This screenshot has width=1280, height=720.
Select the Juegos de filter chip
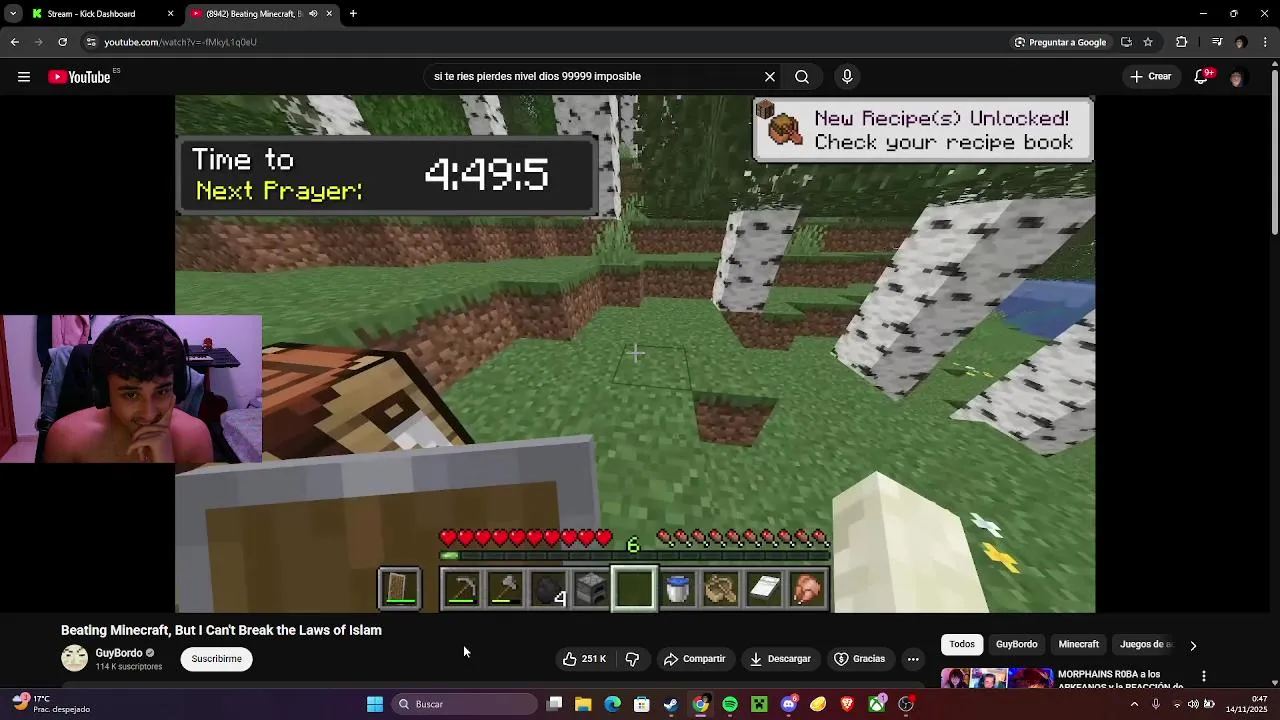coord(1146,644)
